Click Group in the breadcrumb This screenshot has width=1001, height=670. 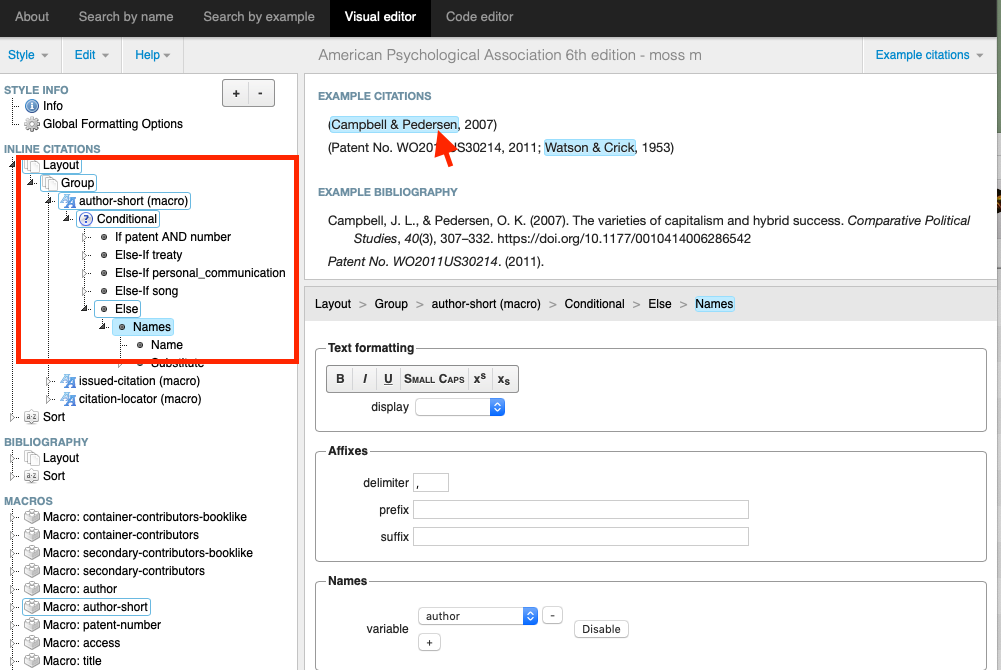[391, 304]
